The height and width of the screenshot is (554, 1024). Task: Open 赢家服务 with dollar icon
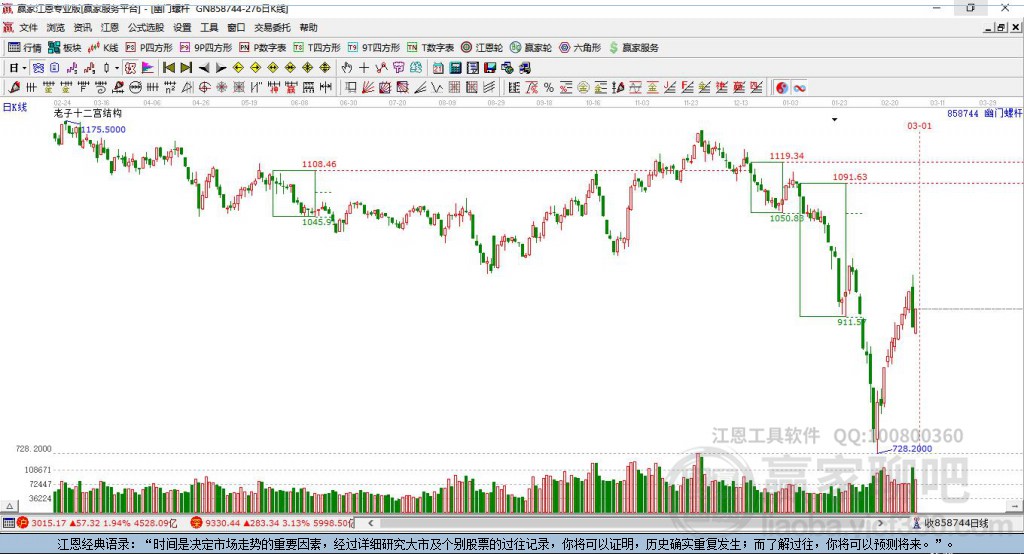click(x=634, y=48)
